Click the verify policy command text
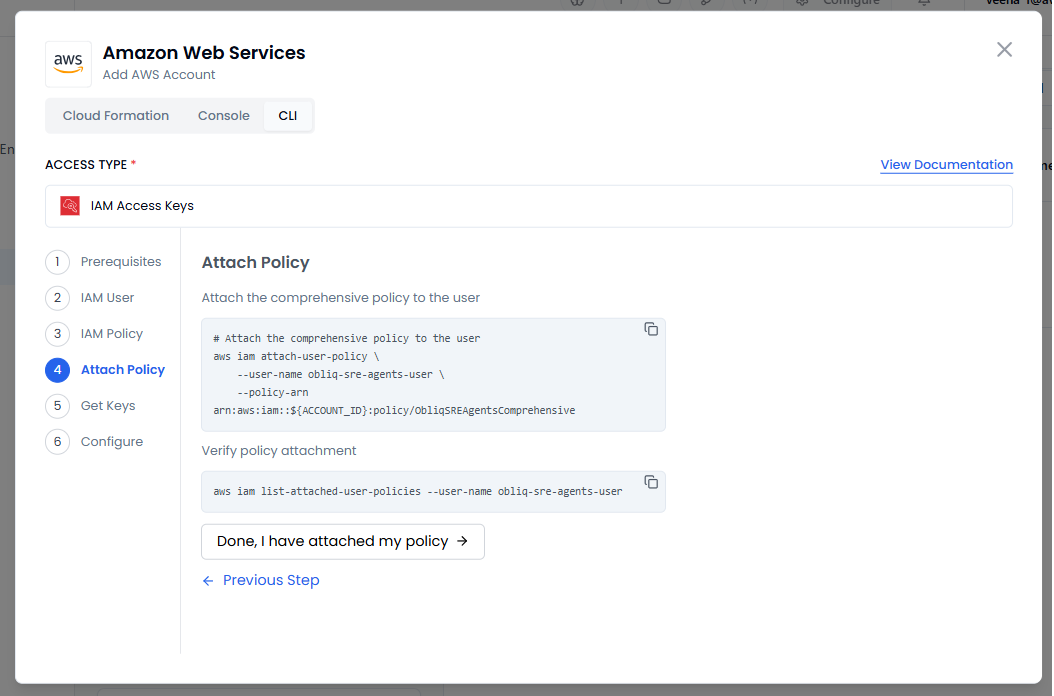This screenshot has width=1054, height=696. (x=417, y=492)
